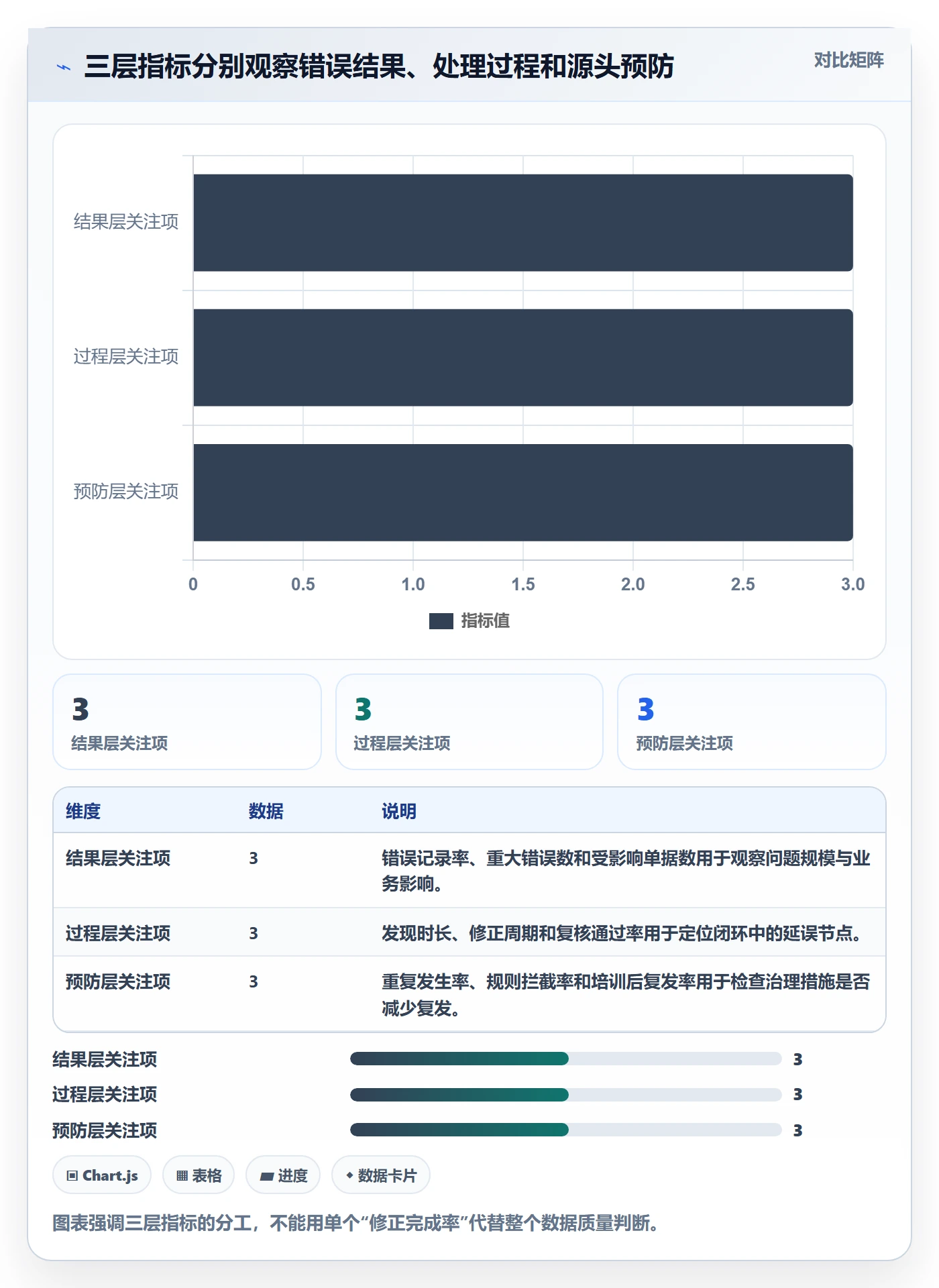
Task: Click the footer note starting with 图表强调
Action: click(355, 1224)
